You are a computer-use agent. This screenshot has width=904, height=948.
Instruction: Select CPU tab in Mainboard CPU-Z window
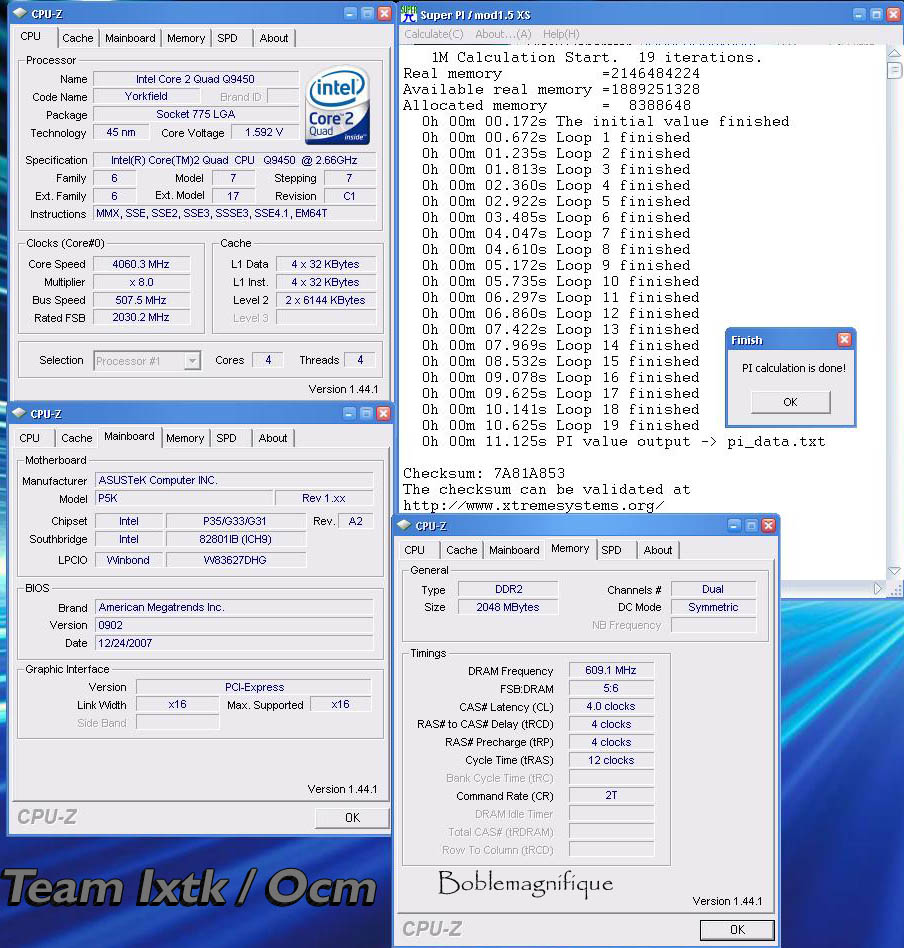[30, 438]
